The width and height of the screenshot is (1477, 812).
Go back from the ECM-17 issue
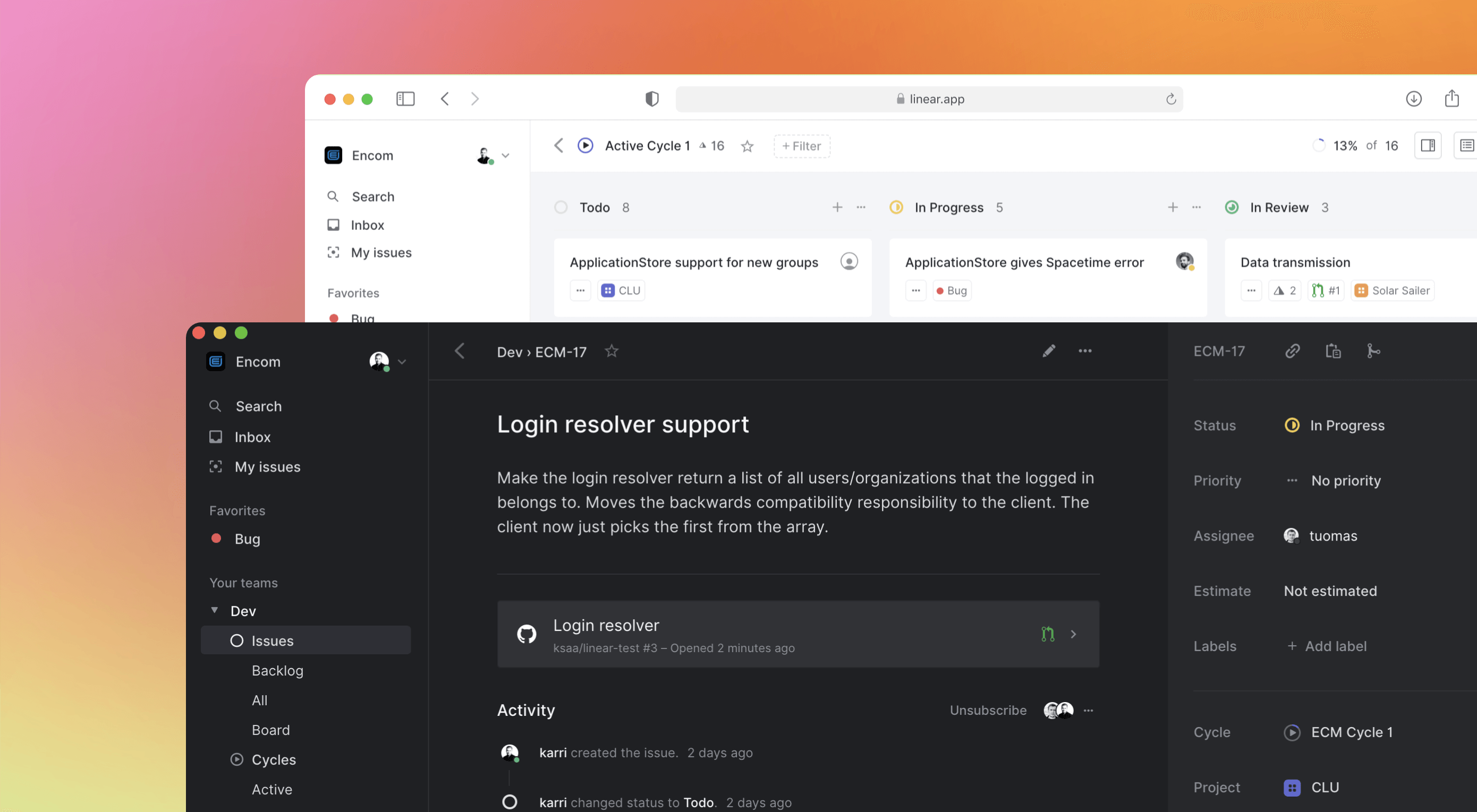pyautogui.click(x=459, y=351)
